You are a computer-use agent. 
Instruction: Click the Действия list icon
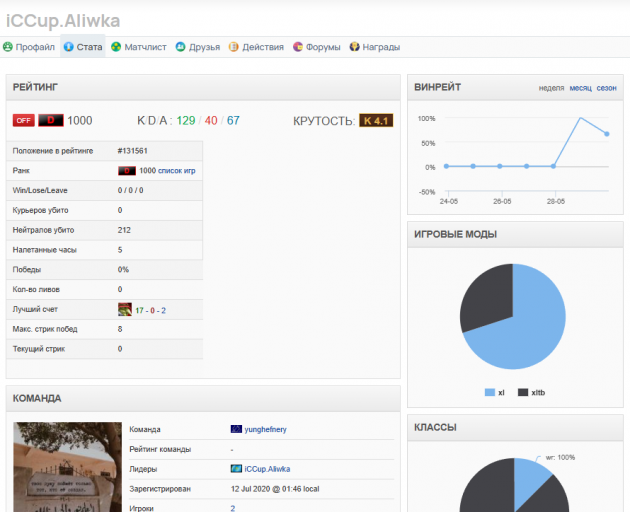[233, 47]
